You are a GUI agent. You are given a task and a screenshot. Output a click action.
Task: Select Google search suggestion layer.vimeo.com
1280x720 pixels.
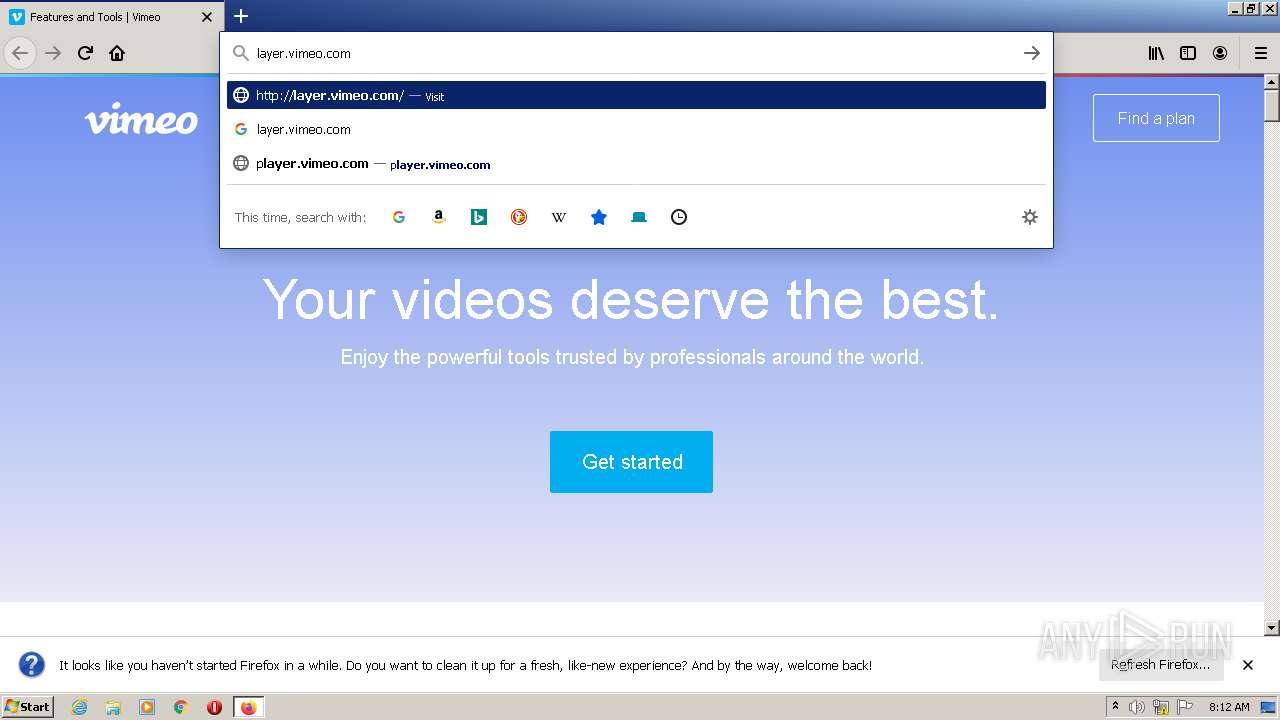pyautogui.click(x=636, y=129)
